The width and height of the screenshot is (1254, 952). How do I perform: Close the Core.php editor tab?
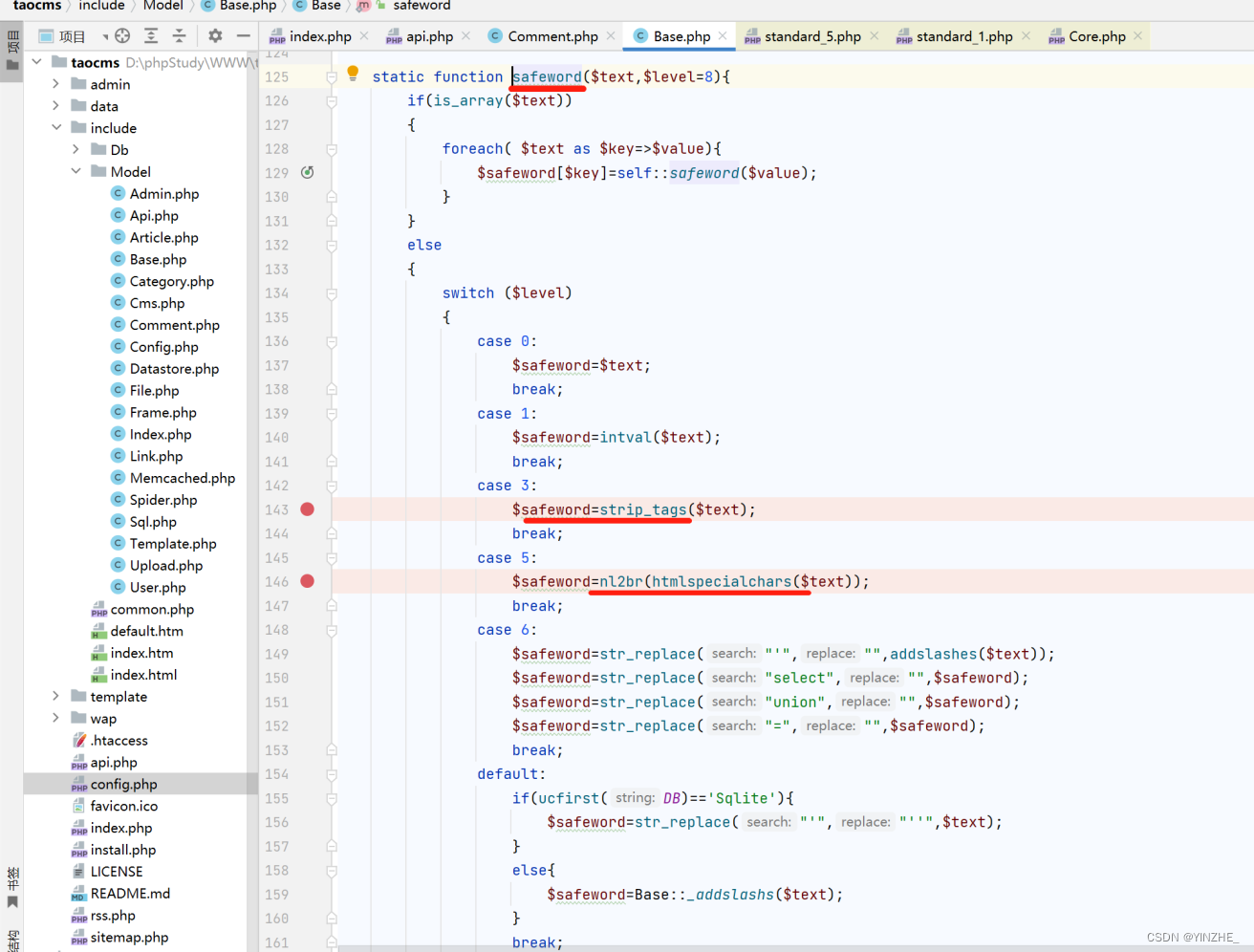tap(1137, 36)
